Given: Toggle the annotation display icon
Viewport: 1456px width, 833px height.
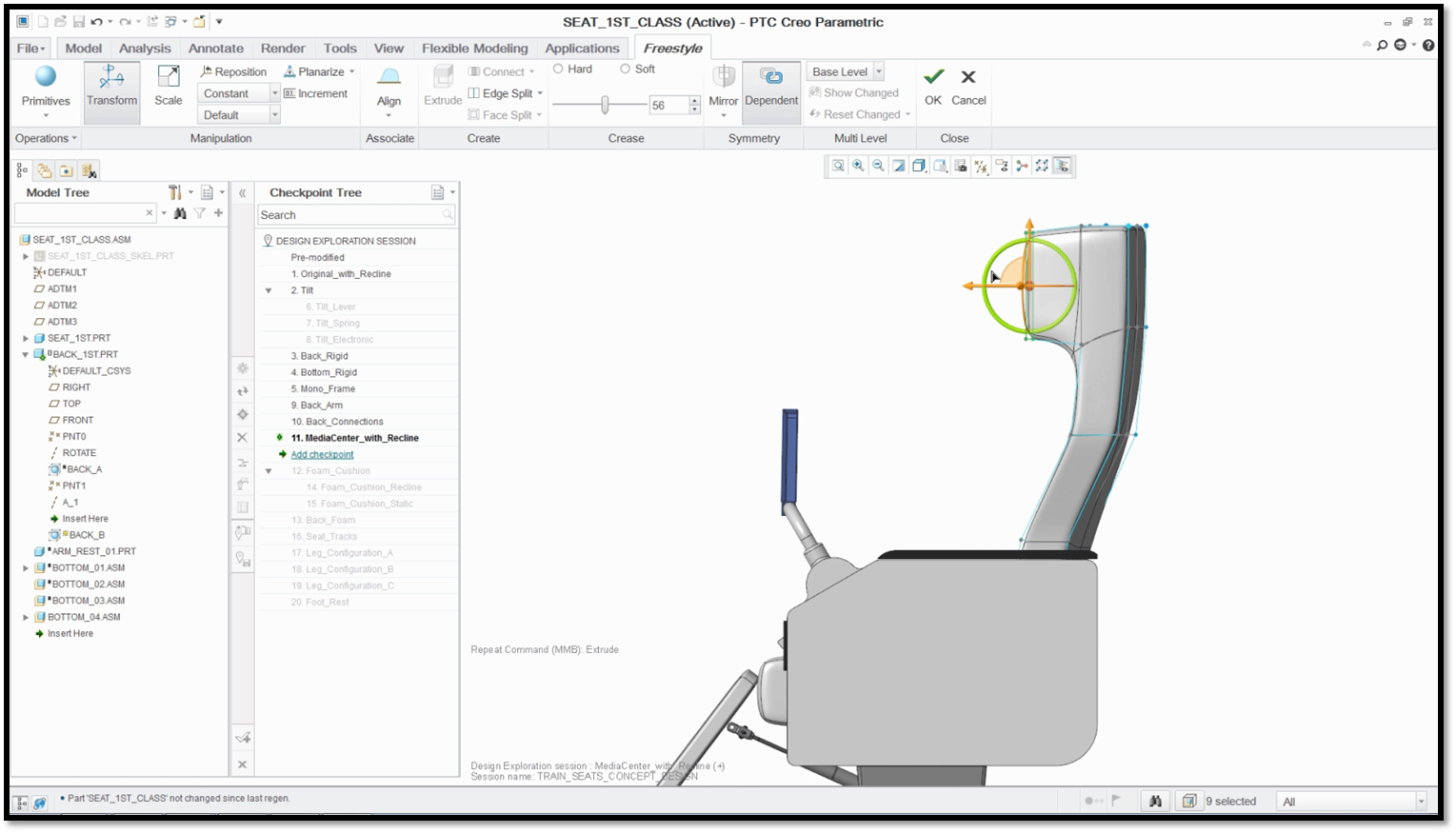Looking at the screenshot, I should coord(1002,166).
